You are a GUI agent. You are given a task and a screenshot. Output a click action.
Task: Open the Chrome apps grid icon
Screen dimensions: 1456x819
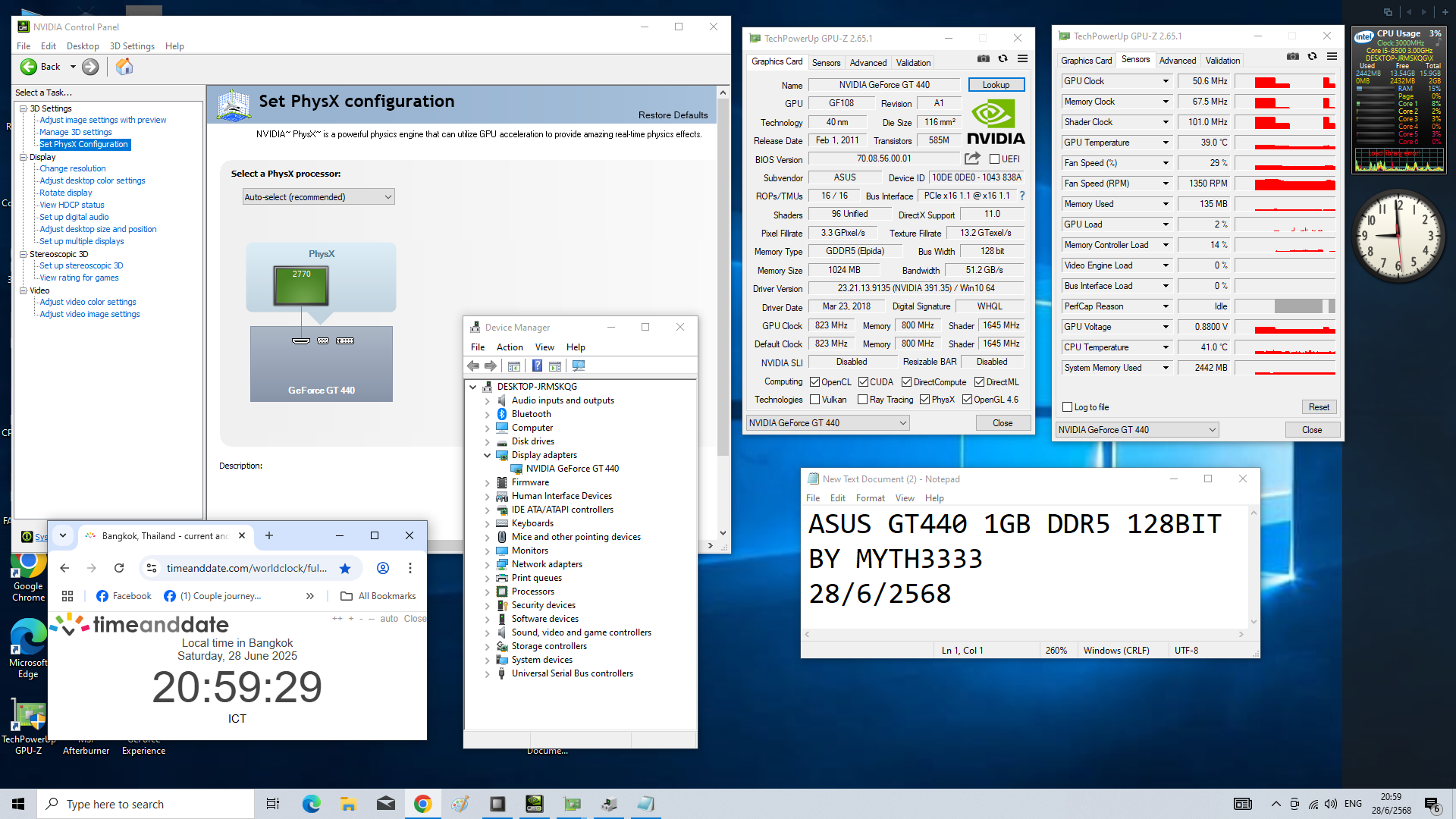pyautogui.click(x=67, y=596)
